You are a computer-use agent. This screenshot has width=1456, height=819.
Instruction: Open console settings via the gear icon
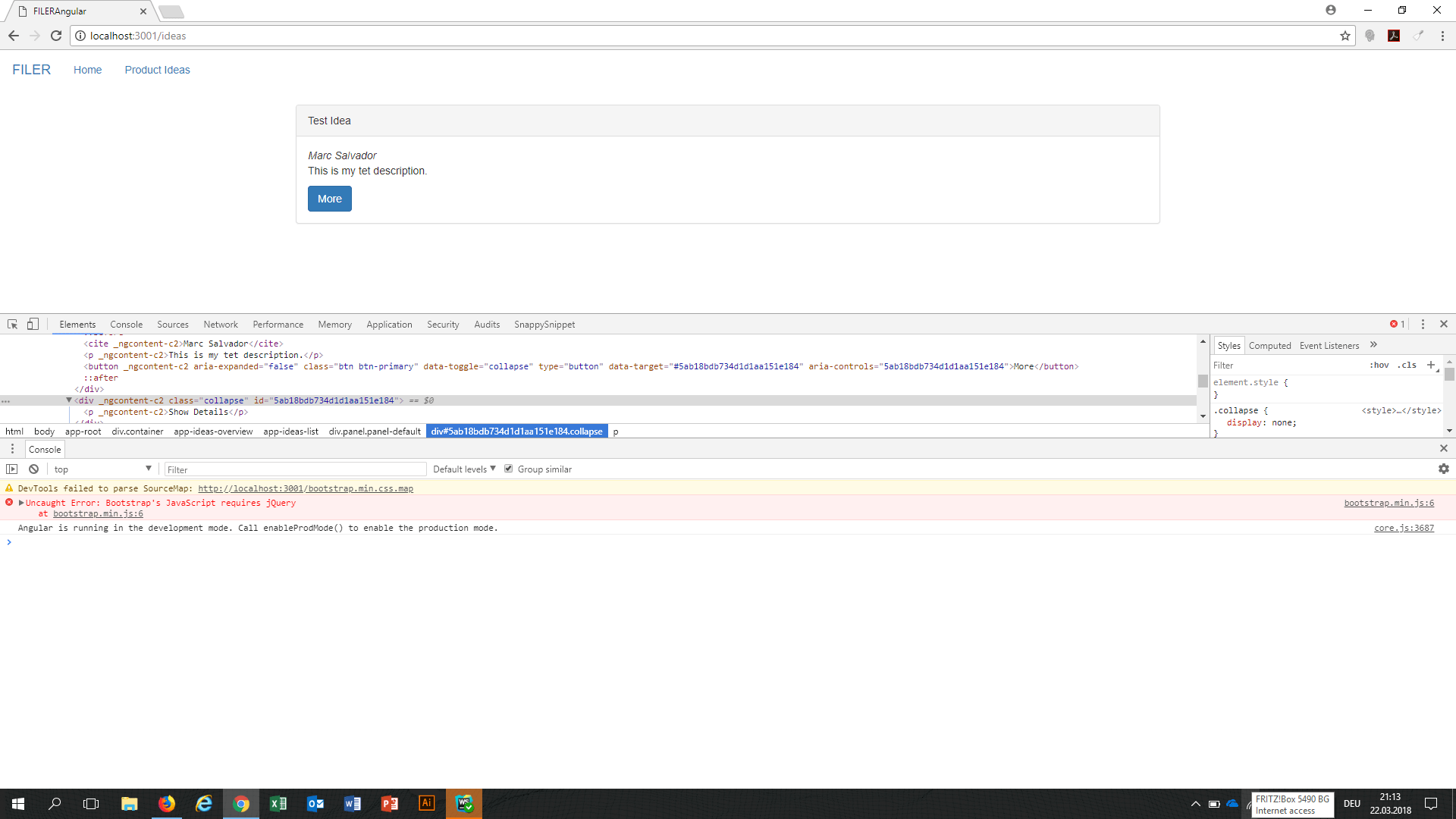point(1444,469)
